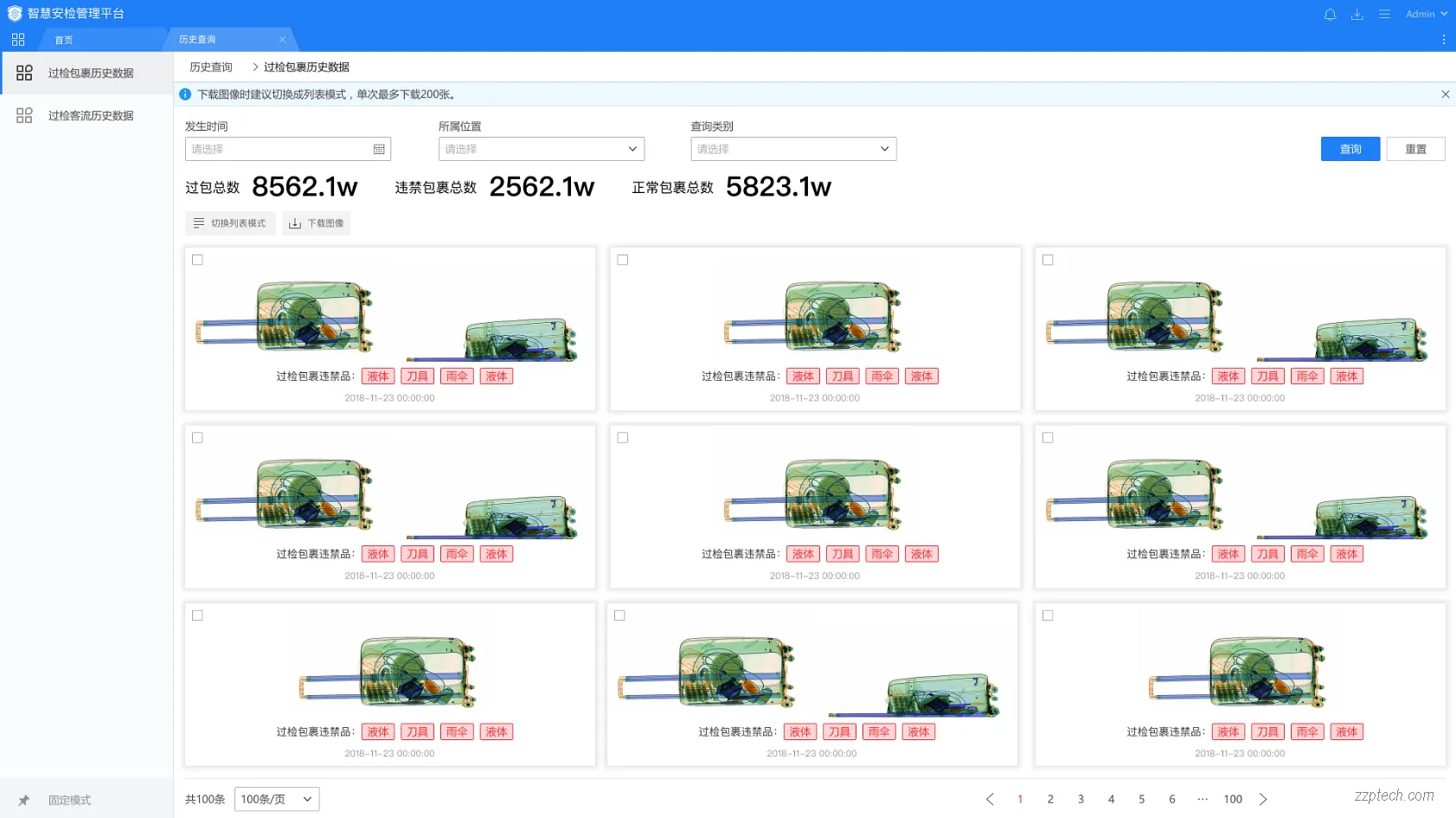
Task: Click the hamburger list icon in header
Action: (1384, 15)
